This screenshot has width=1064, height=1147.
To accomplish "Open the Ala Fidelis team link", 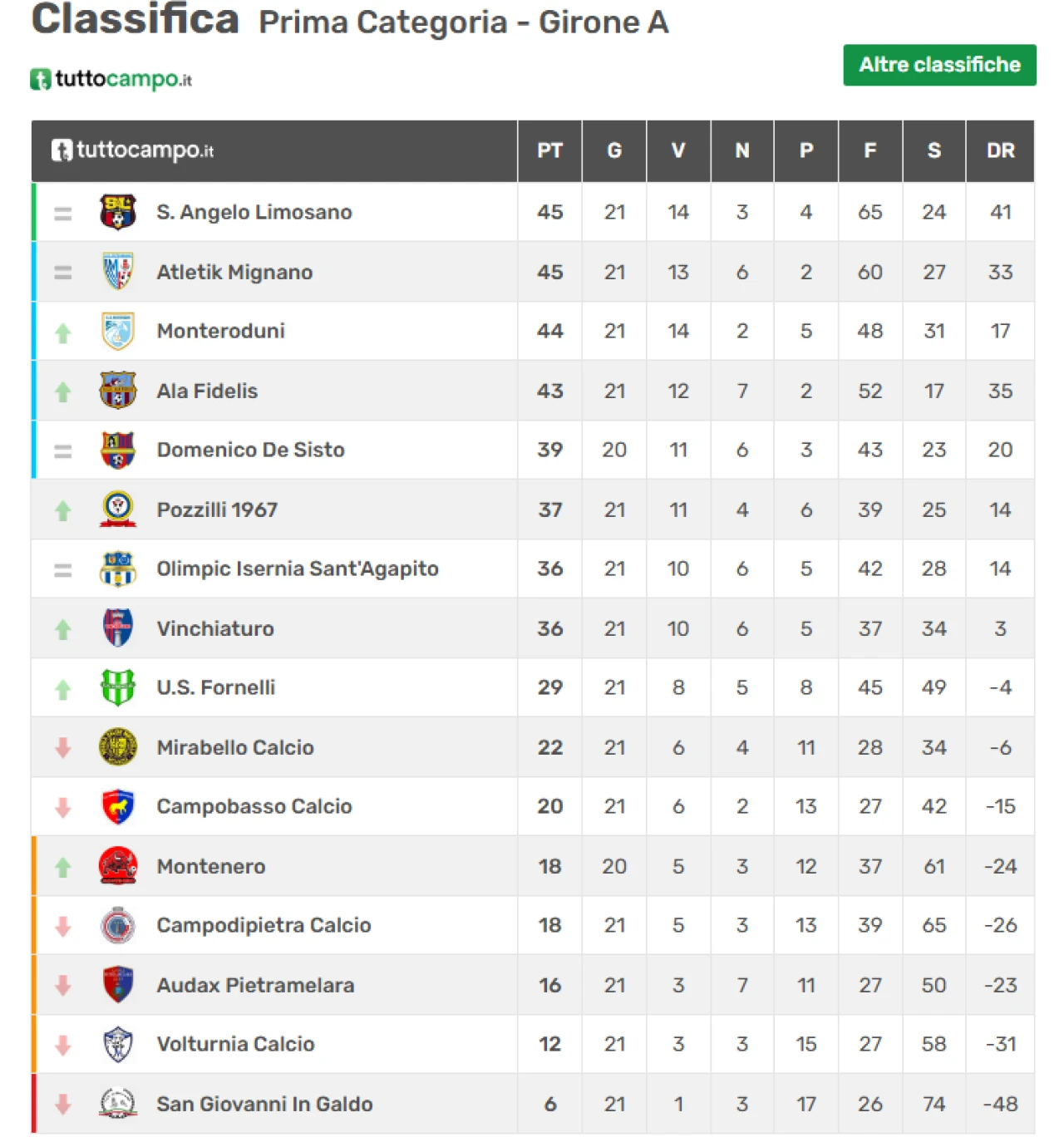I will coord(207,391).
